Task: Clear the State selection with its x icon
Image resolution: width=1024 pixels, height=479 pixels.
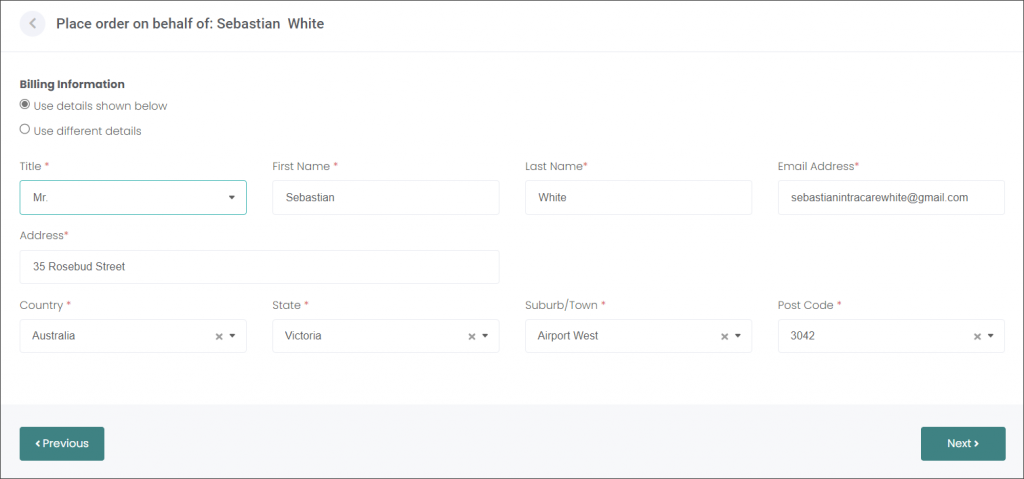Action: [x=472, y=337]
